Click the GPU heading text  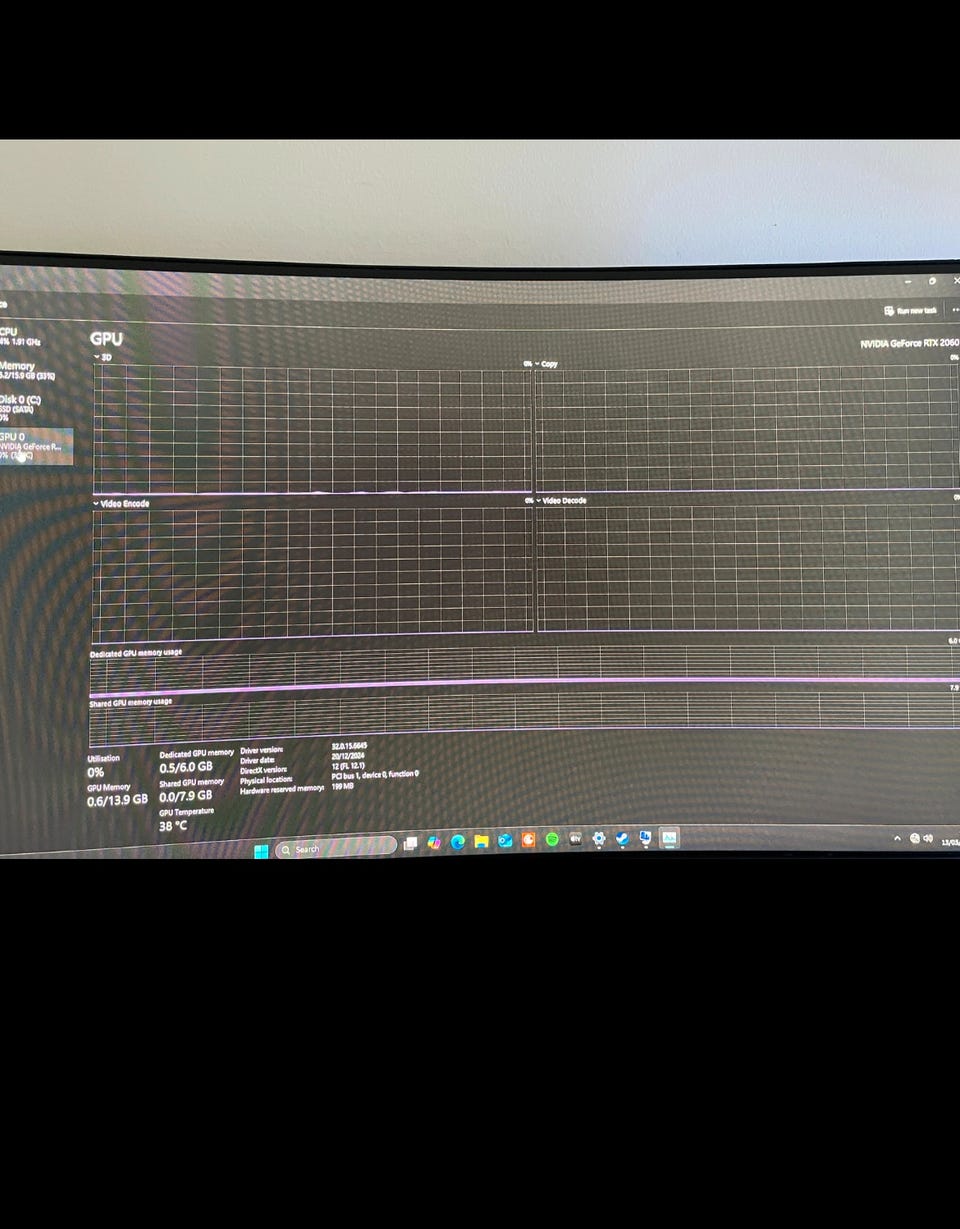(x=106, y=339)
